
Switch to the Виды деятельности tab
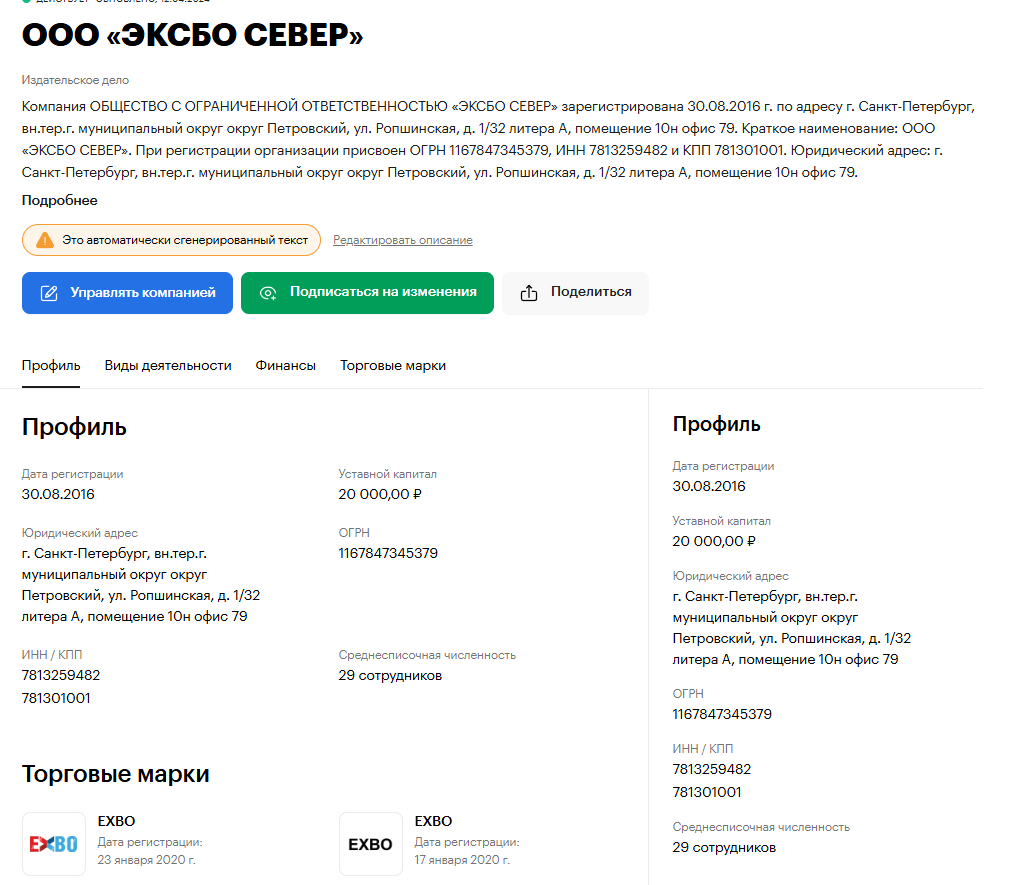tap(168, 366)
